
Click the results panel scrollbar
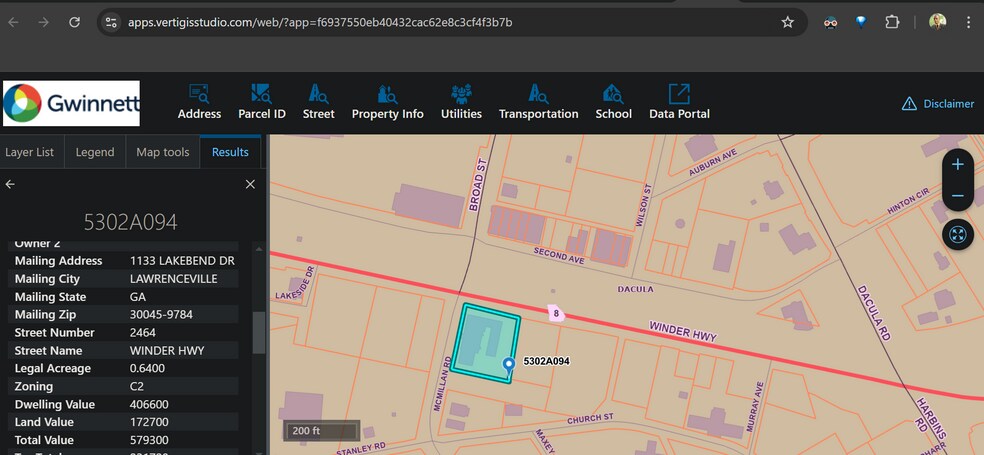point(259,332)
